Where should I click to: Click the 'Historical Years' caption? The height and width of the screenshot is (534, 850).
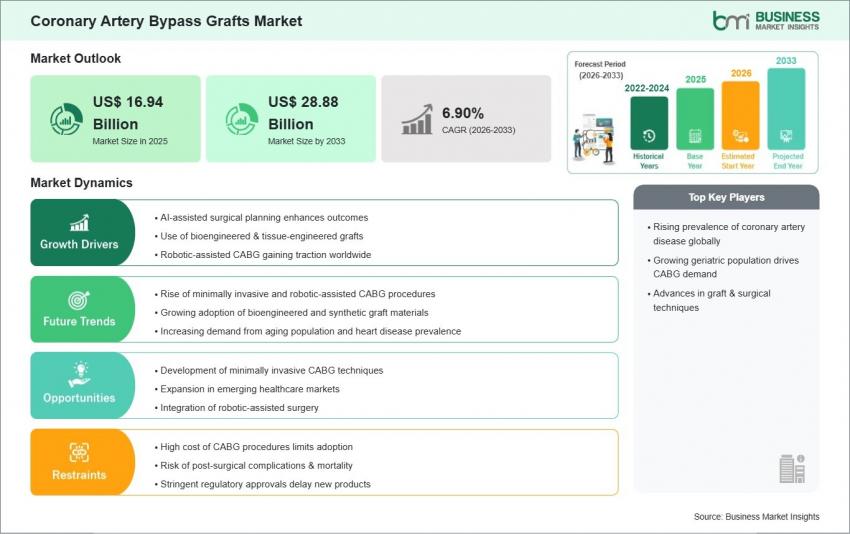click(648, 161)
